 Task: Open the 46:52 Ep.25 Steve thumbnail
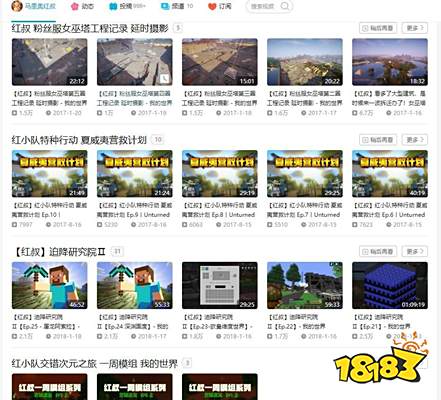(50, 285)
